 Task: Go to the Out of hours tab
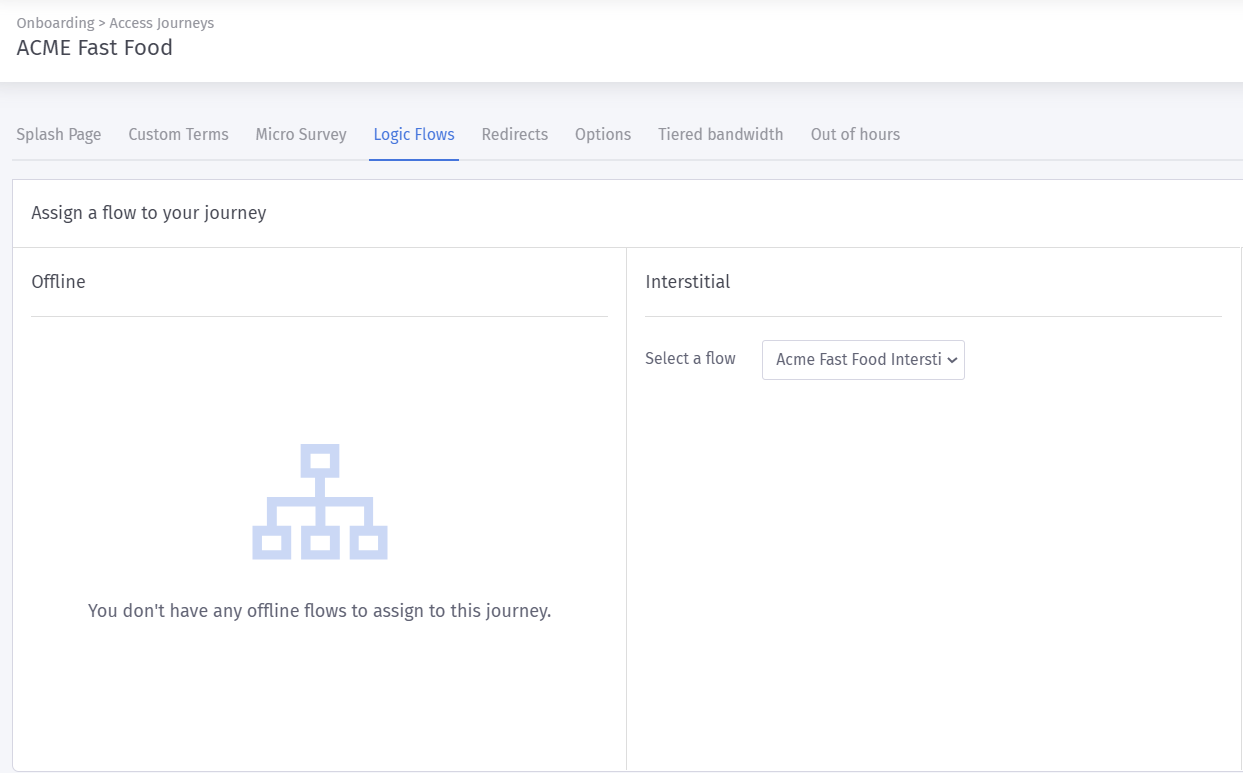pyautogui.click(x=855, y=134)
